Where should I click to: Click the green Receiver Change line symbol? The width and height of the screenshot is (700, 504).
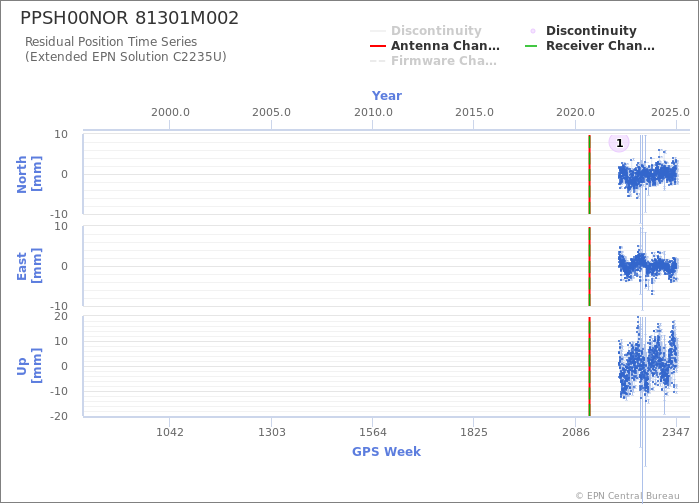(x=531, y=46)
